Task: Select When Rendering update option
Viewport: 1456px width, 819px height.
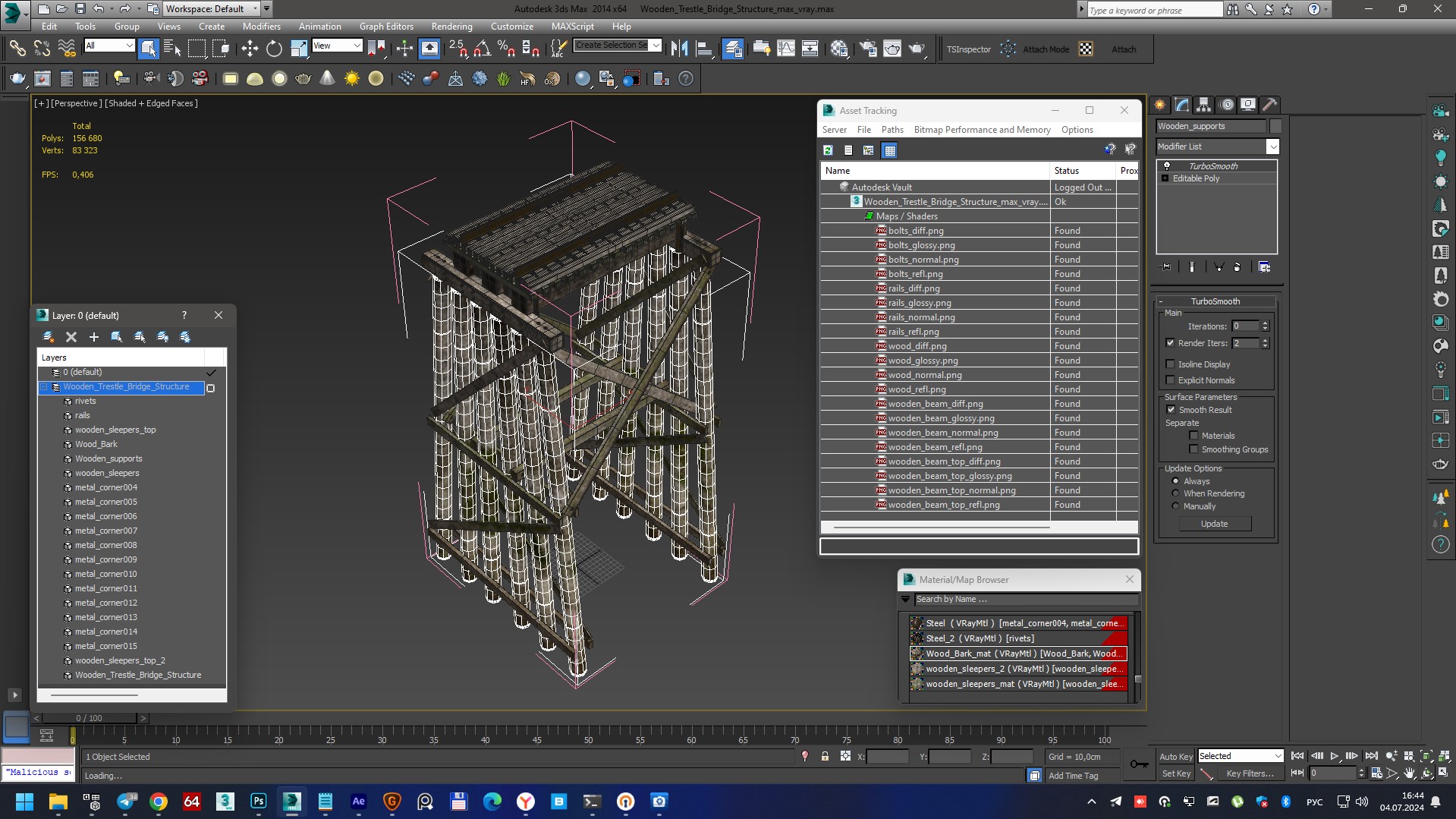Action: 1175,493
